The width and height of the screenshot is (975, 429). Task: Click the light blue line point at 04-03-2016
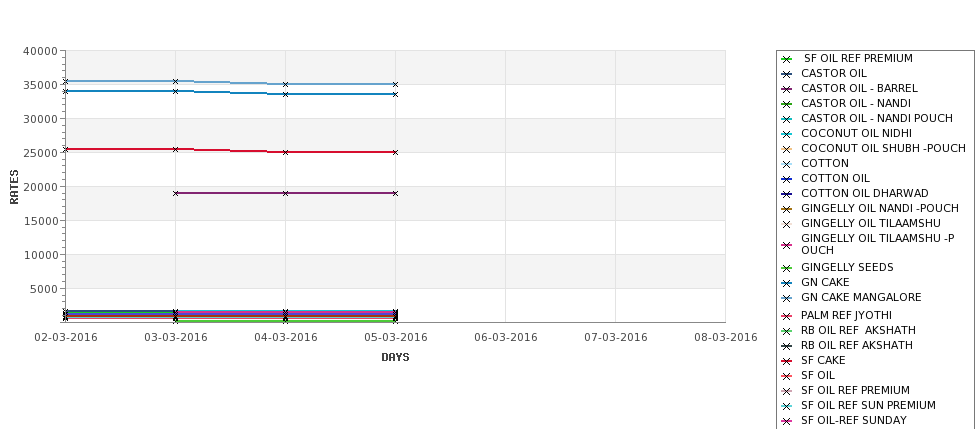coord(285,85)
